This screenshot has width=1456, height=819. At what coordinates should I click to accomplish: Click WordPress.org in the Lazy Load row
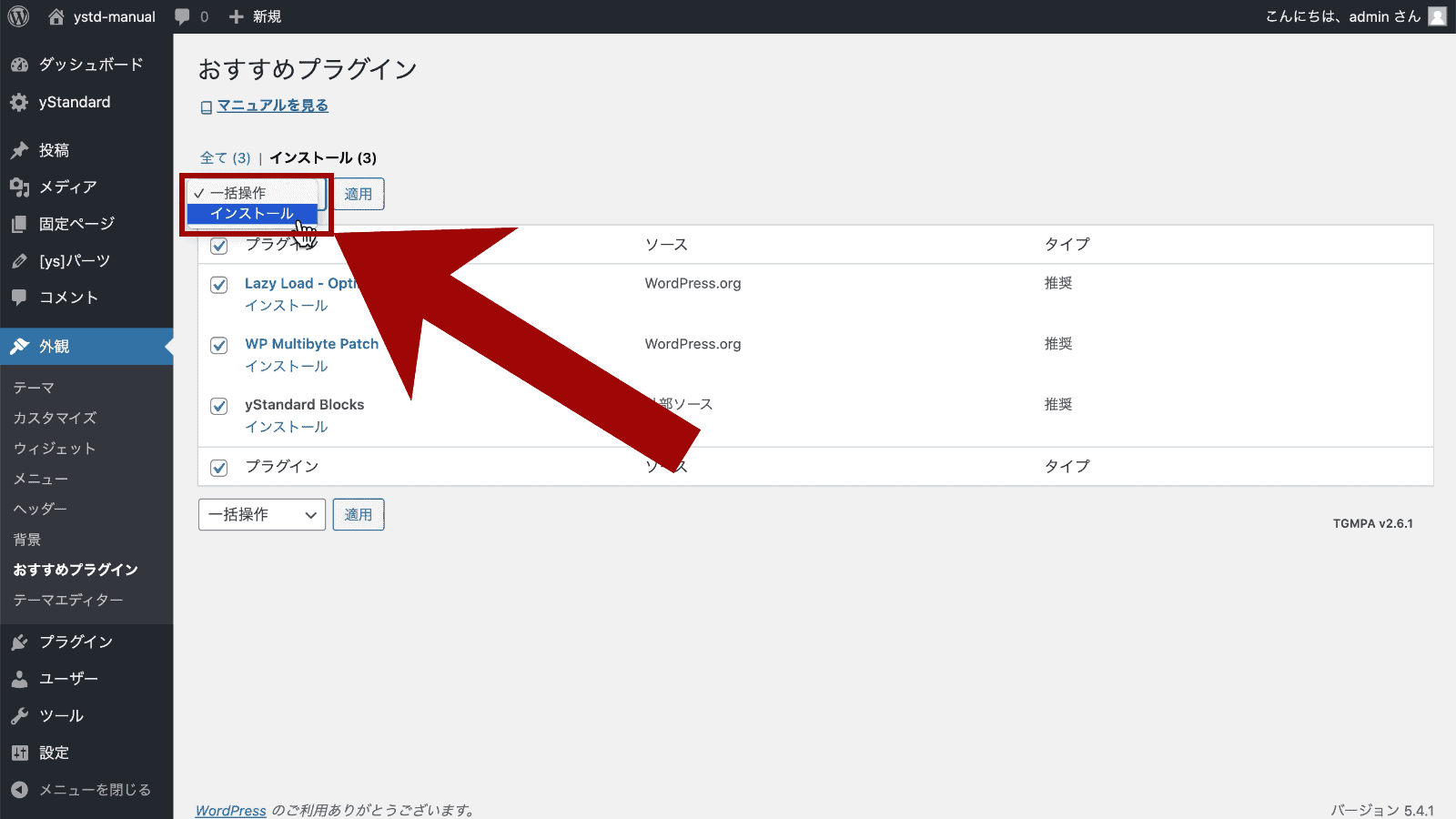693,283
